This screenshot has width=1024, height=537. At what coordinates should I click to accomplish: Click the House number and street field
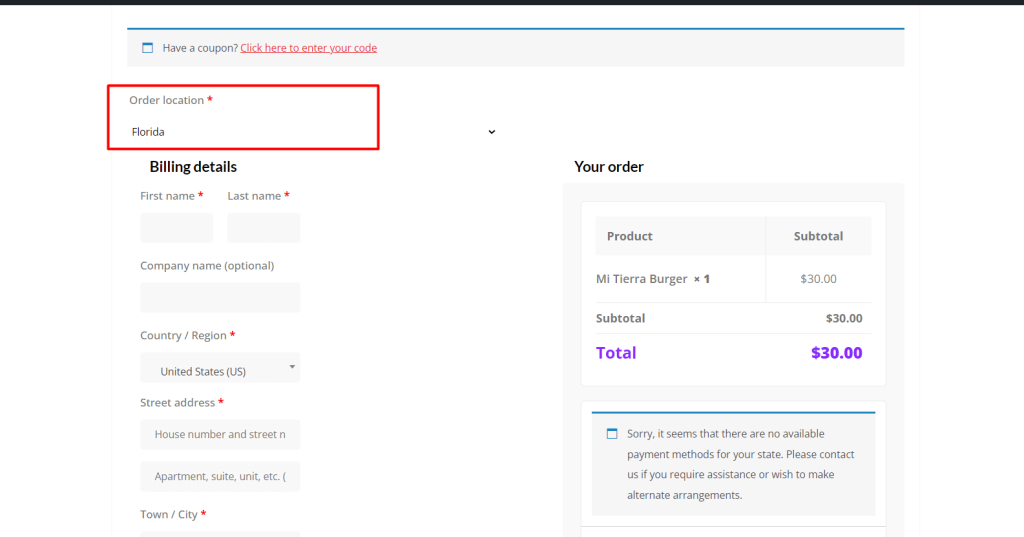click(x=220, y=434)
